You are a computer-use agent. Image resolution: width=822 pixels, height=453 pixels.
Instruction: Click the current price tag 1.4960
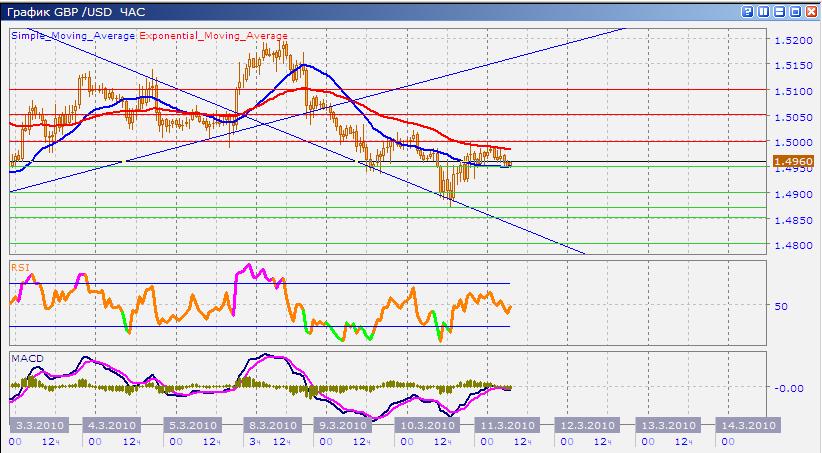(797, 160)
